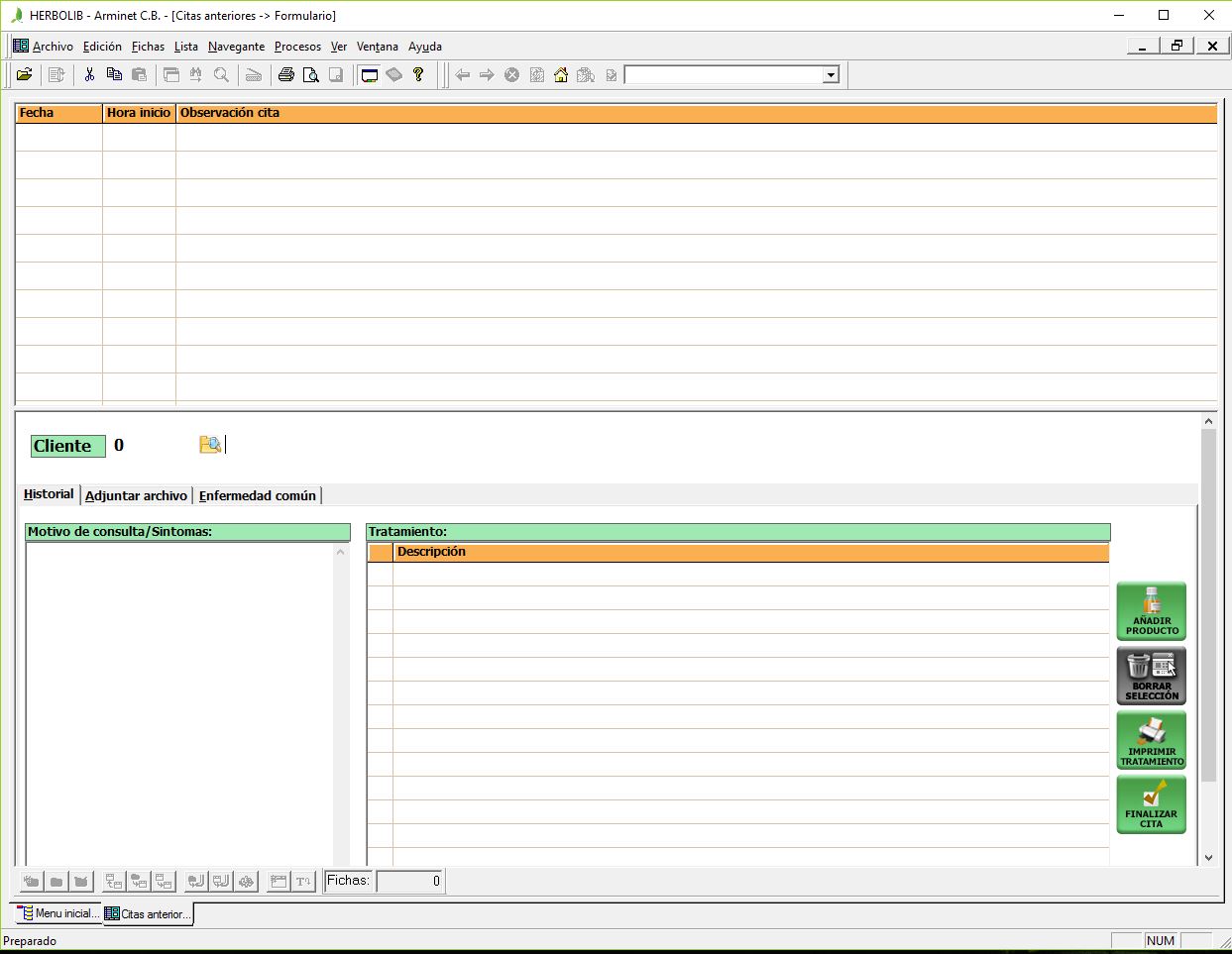Click the Borrar Selección button

[x=1152, y=676]
